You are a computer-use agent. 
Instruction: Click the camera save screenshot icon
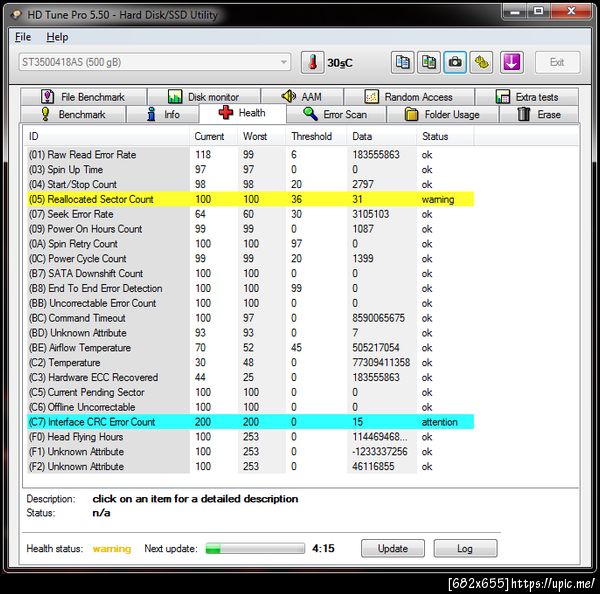coord(455,62)
